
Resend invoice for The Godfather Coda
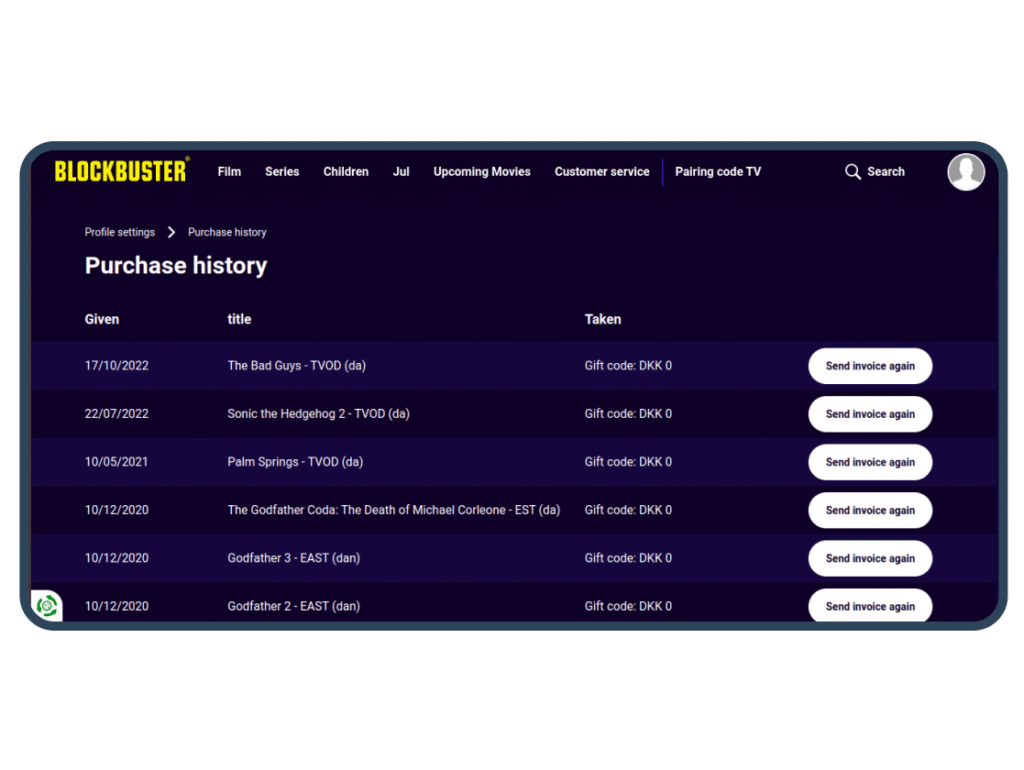870,510
